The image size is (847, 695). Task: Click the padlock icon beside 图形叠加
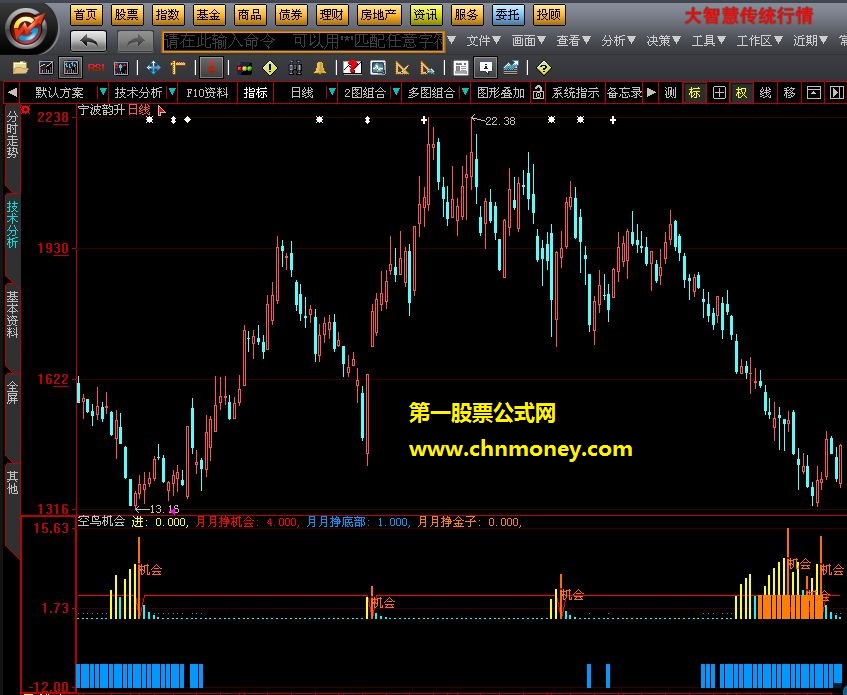click(x=538, y=92)
